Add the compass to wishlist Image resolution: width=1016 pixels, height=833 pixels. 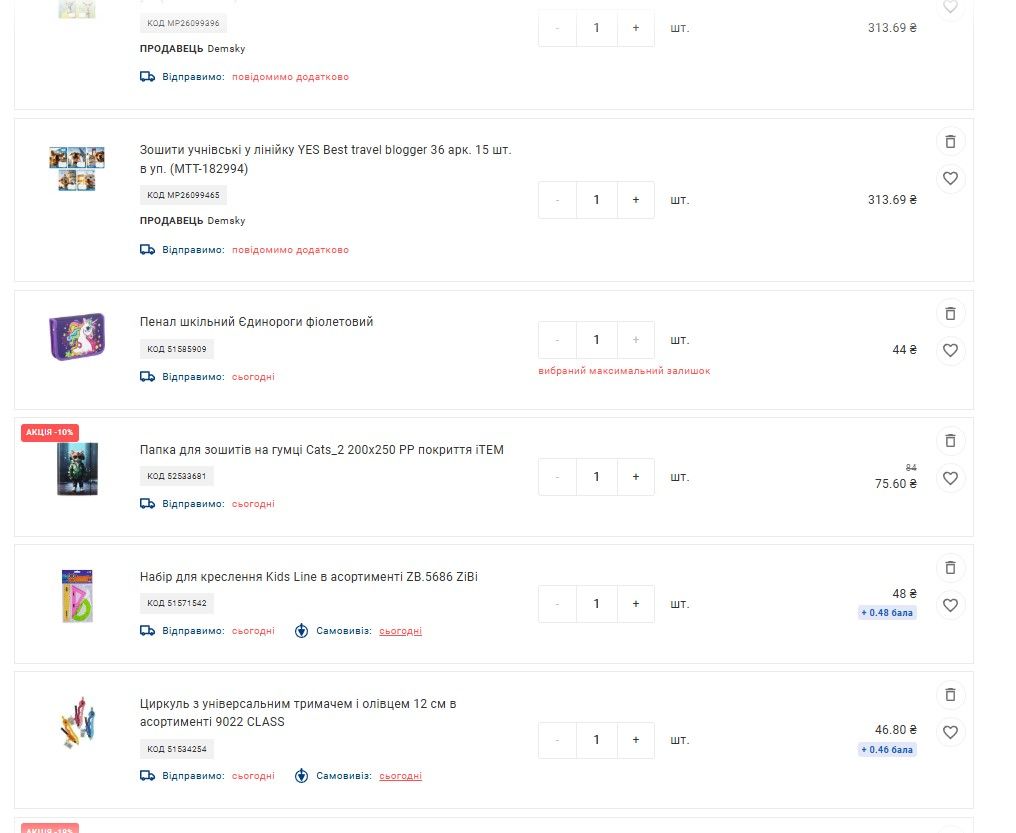950,732
